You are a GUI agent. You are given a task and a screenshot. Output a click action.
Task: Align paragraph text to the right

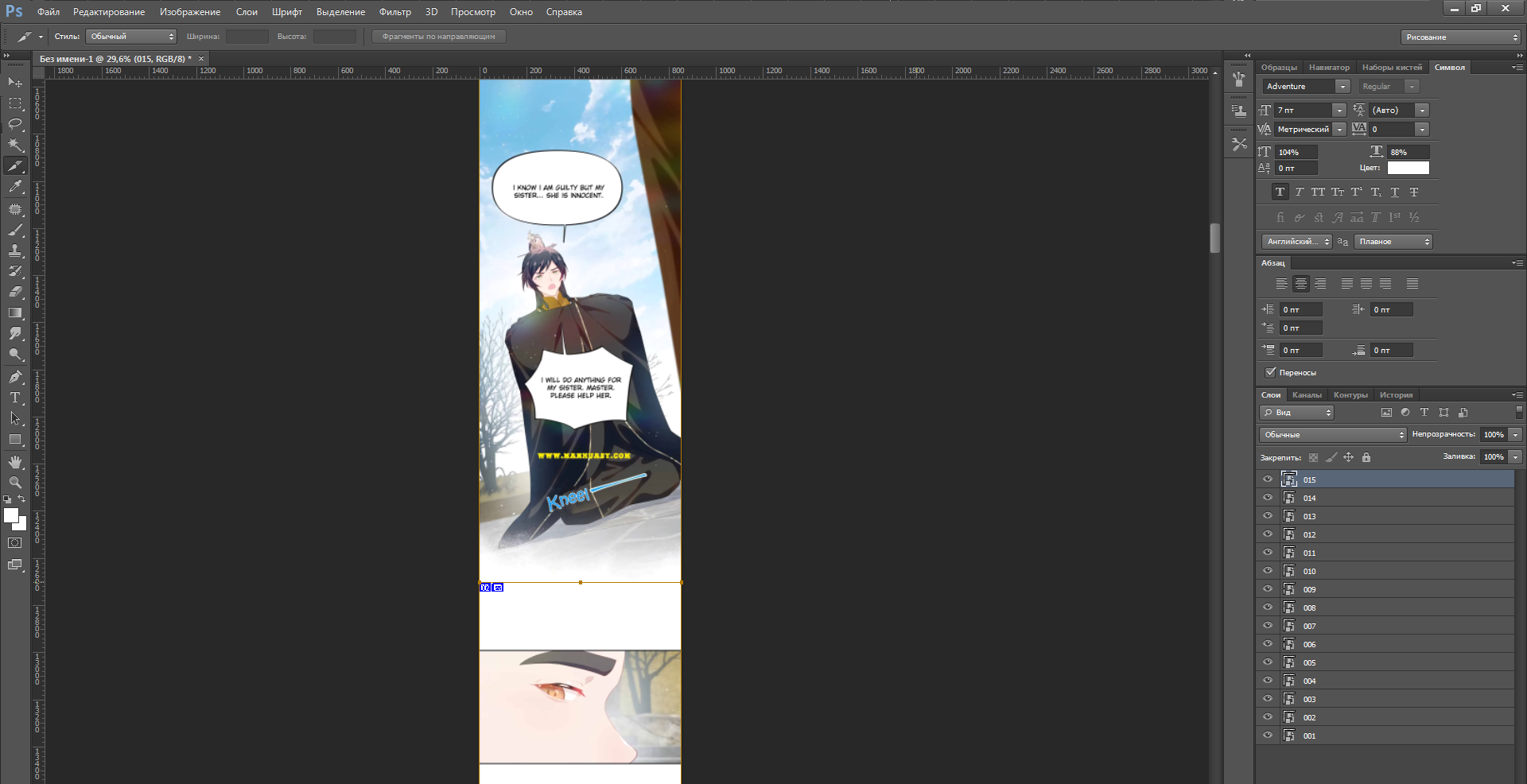[1320, 283]
